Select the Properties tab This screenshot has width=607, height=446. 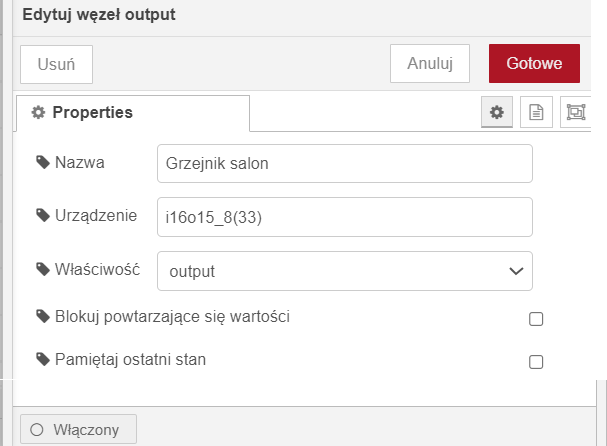click(133, 113)
